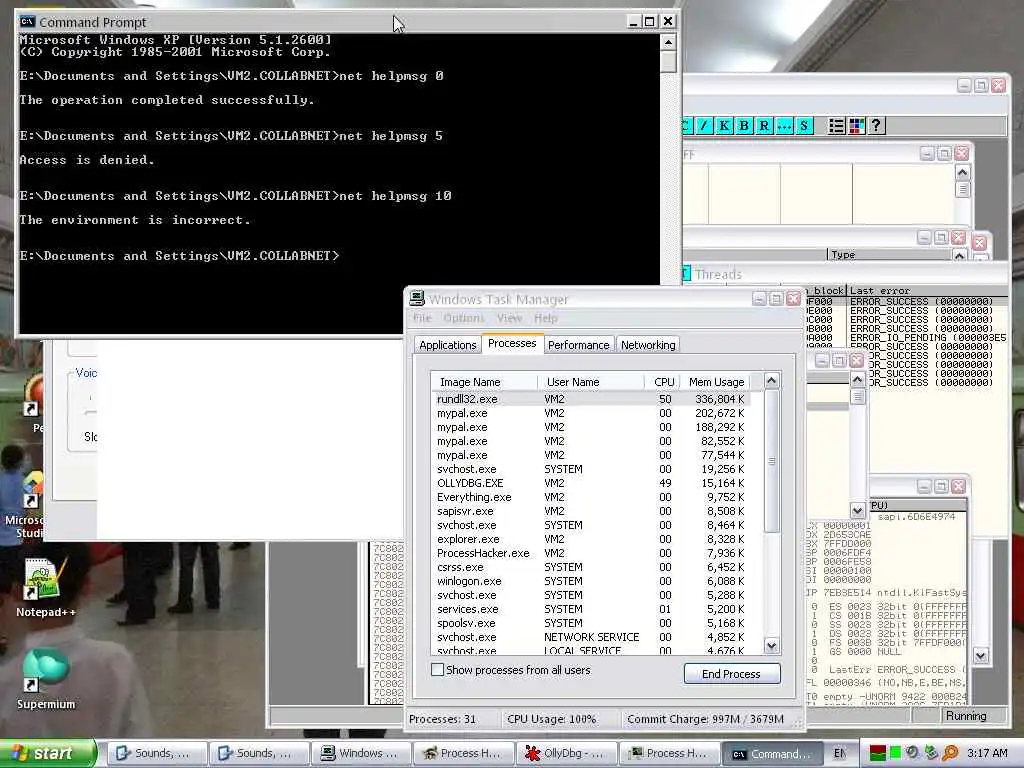Click Command Prompt scrollbar up arrow

click(668, 42)
